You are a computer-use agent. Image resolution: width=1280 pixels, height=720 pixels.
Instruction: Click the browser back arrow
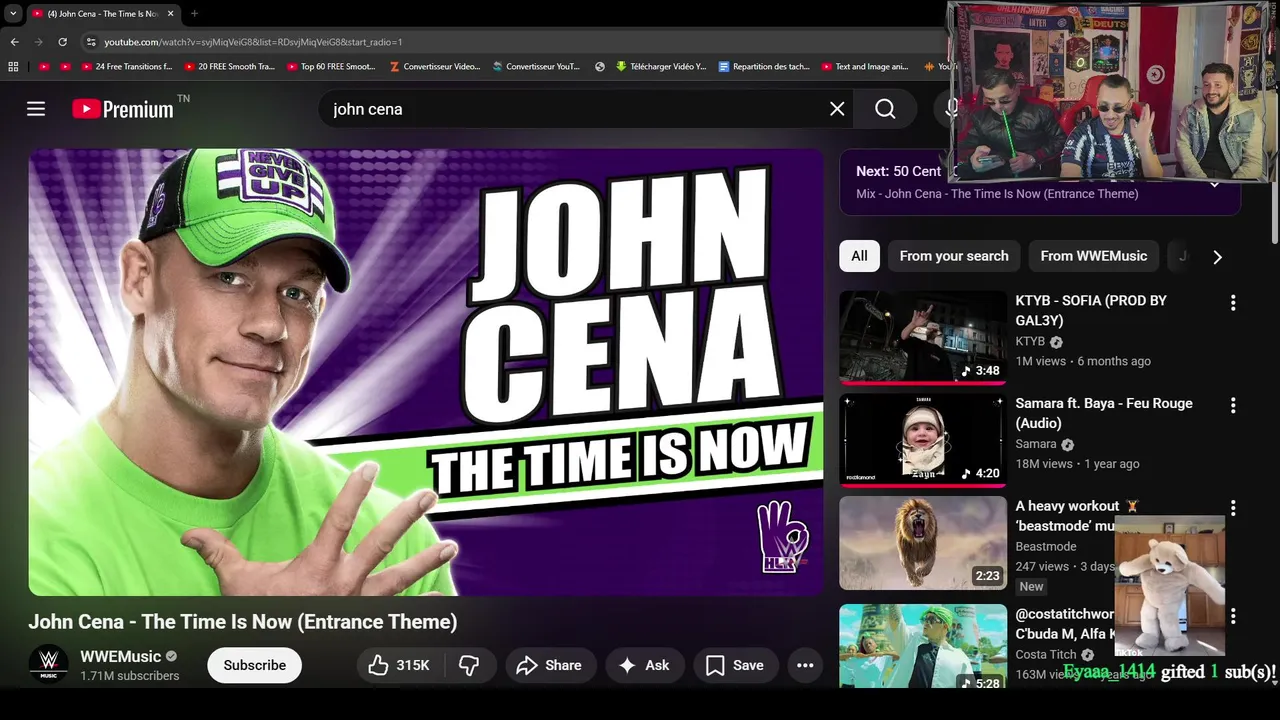[14, 42]
